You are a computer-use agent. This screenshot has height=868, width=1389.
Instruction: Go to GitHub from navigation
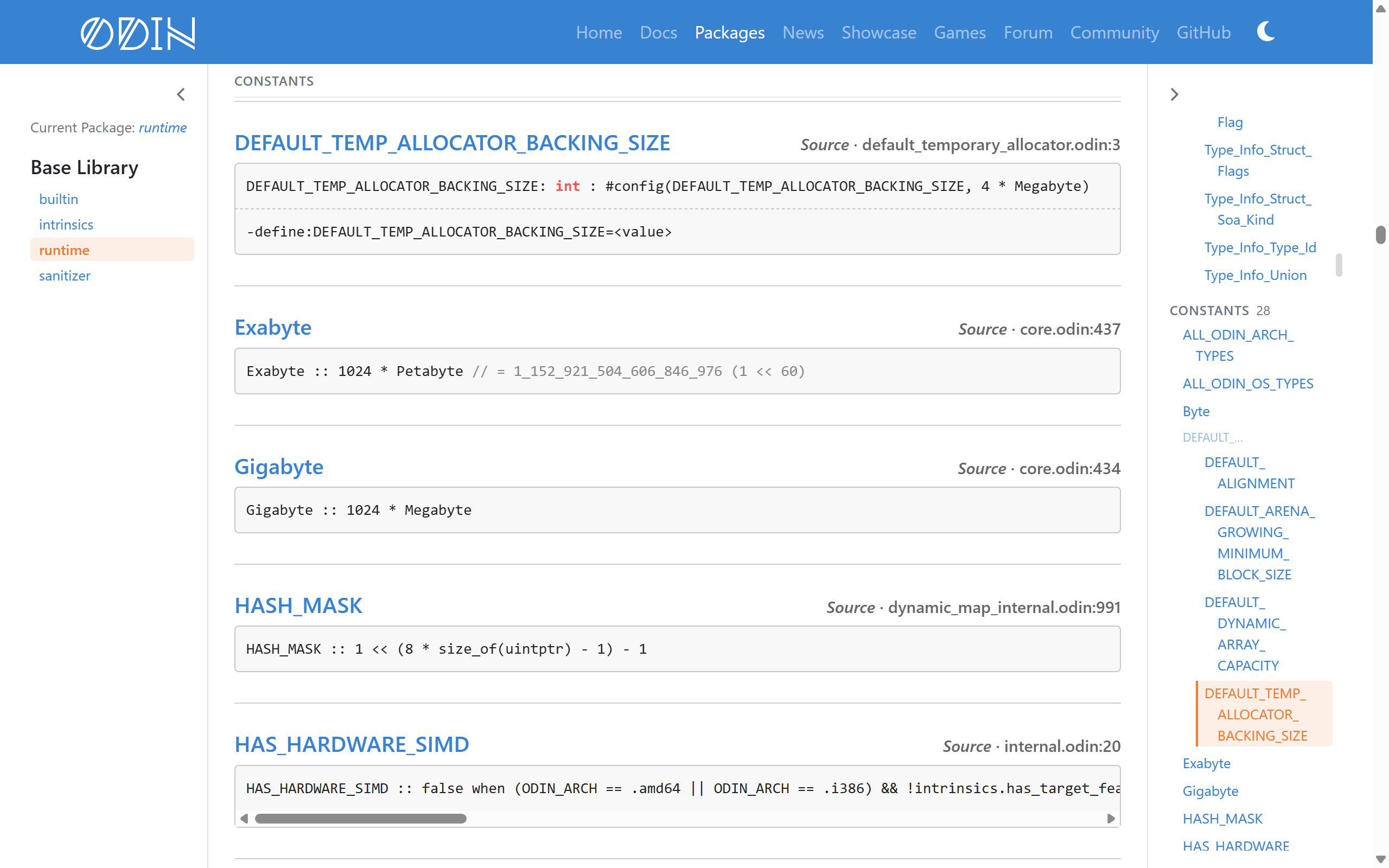click(1203, 33)
